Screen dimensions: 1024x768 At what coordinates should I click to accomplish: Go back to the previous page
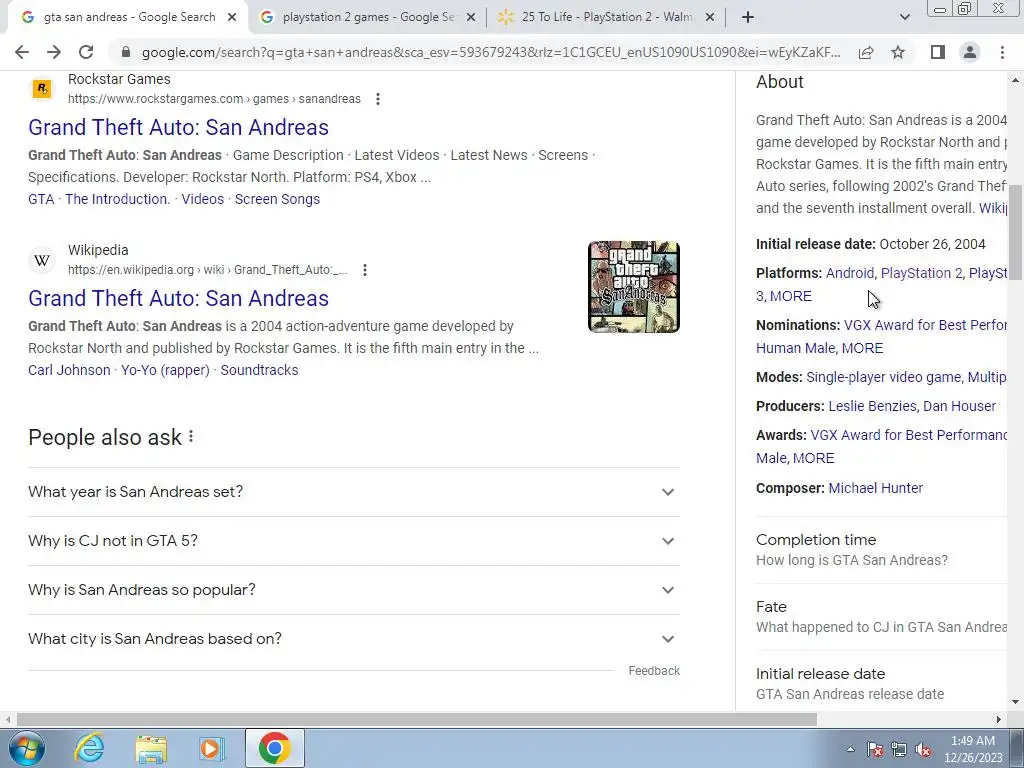tap(22, 52)
